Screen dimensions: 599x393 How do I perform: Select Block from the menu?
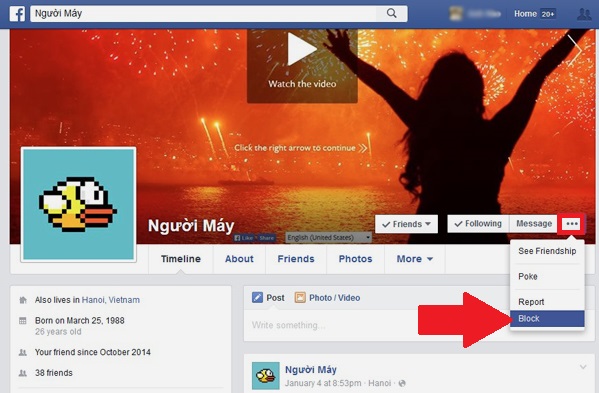(547, 319)
